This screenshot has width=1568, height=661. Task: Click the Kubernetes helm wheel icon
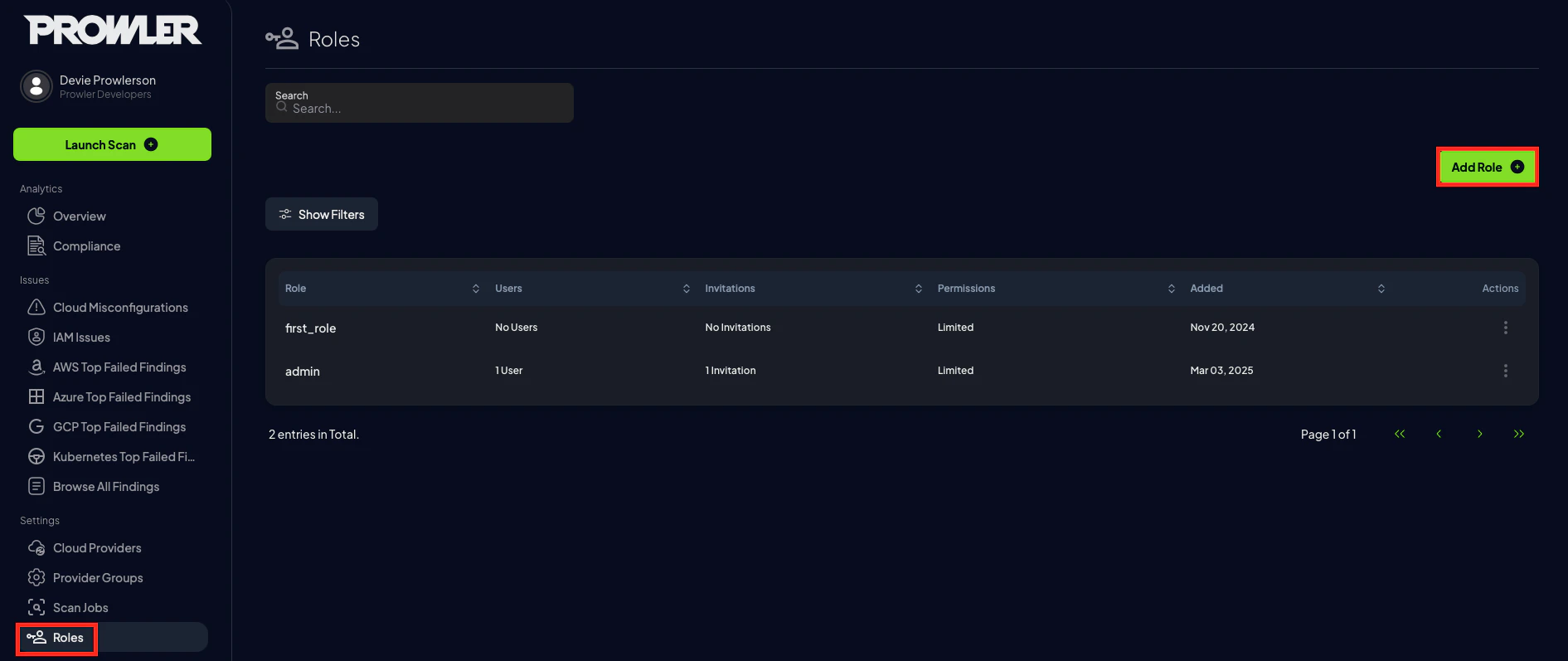[x=36, y=456]
